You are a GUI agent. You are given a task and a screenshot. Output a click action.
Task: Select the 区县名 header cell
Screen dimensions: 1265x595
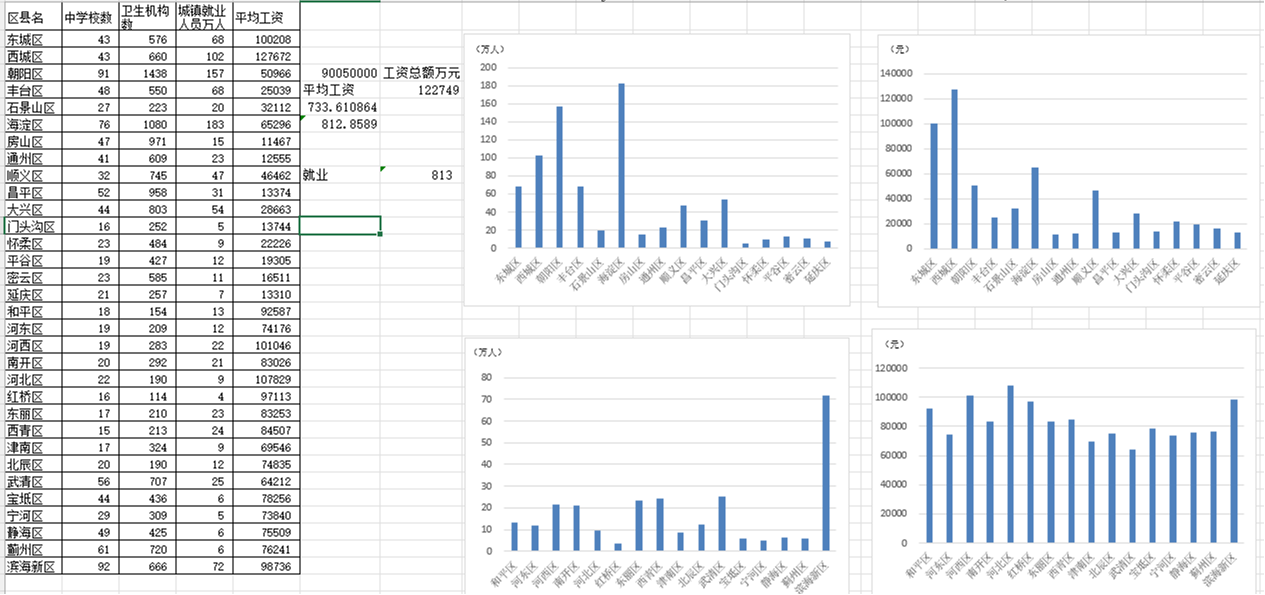pyautogui.click(x=31, y=17)
